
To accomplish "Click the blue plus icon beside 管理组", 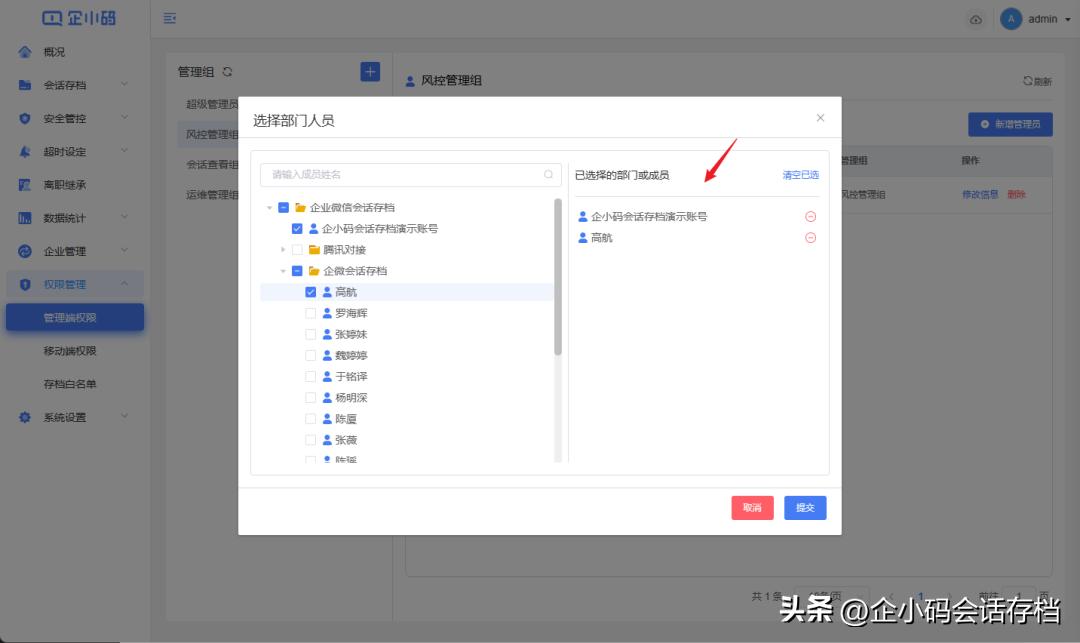I will click(369, 71).
